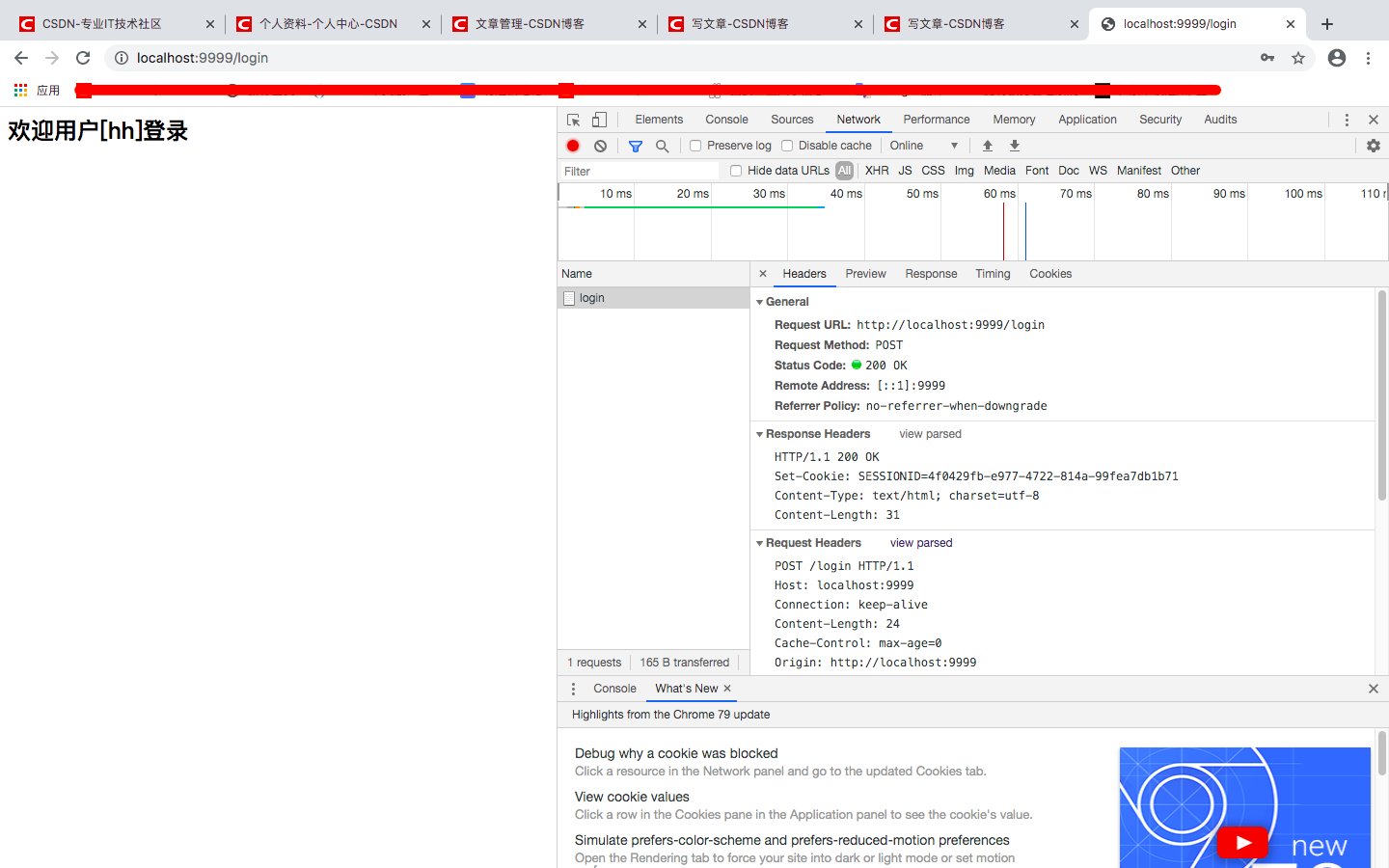This screenshot has height=868, width=1389.
Task: Collapse the Response Headers section
Action: coord(759,434)
